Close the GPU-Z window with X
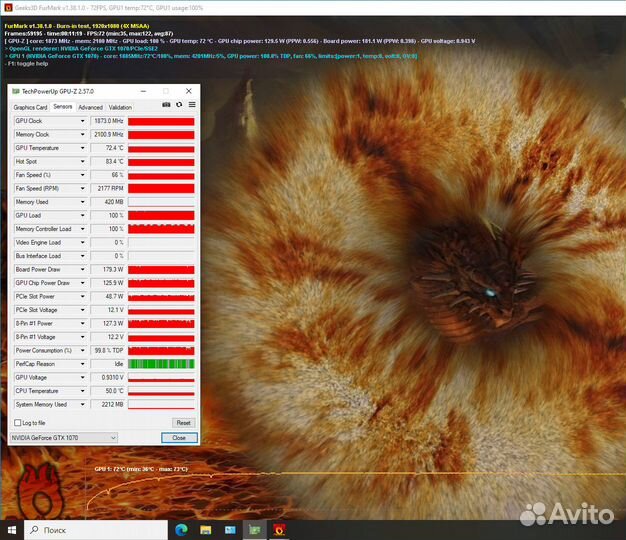626x540 pixels. (x=189, y=91)
